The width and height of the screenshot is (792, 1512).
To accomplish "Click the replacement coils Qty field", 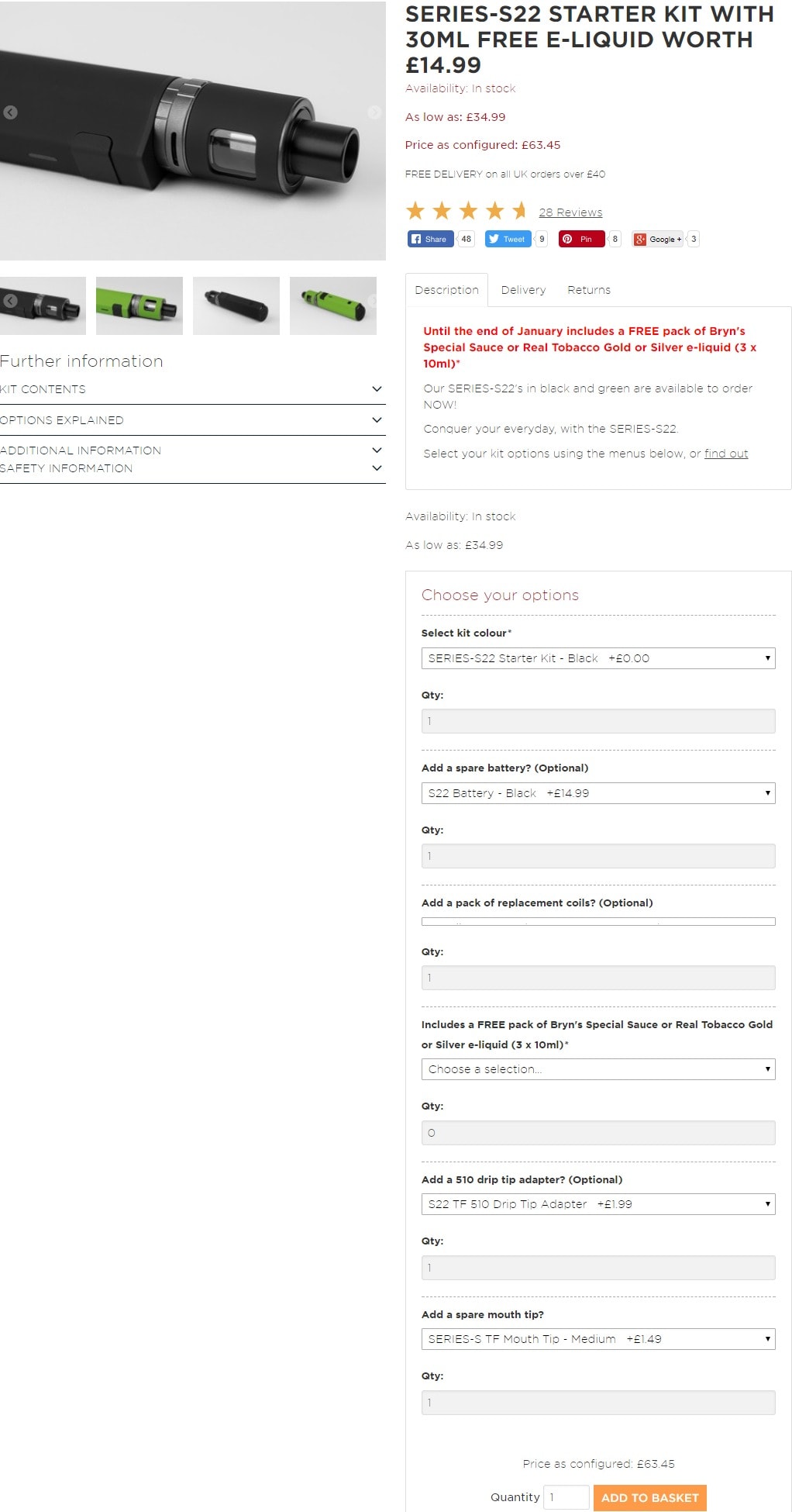I will point(598,978).
